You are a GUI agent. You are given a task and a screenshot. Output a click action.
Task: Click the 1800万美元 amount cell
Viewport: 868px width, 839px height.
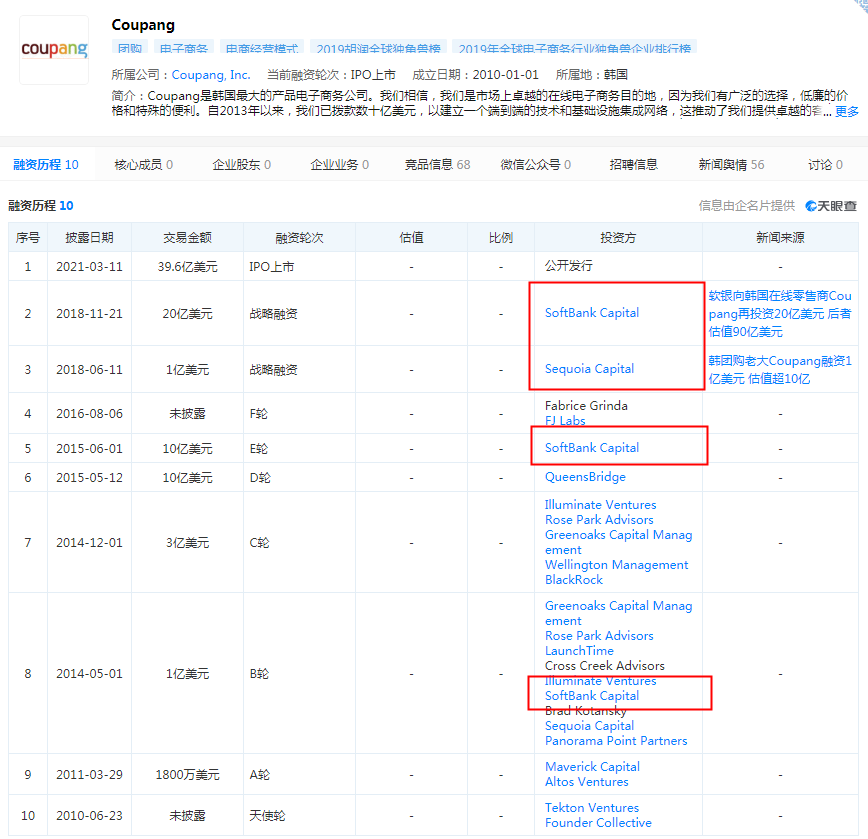click(x=187, y=774)
